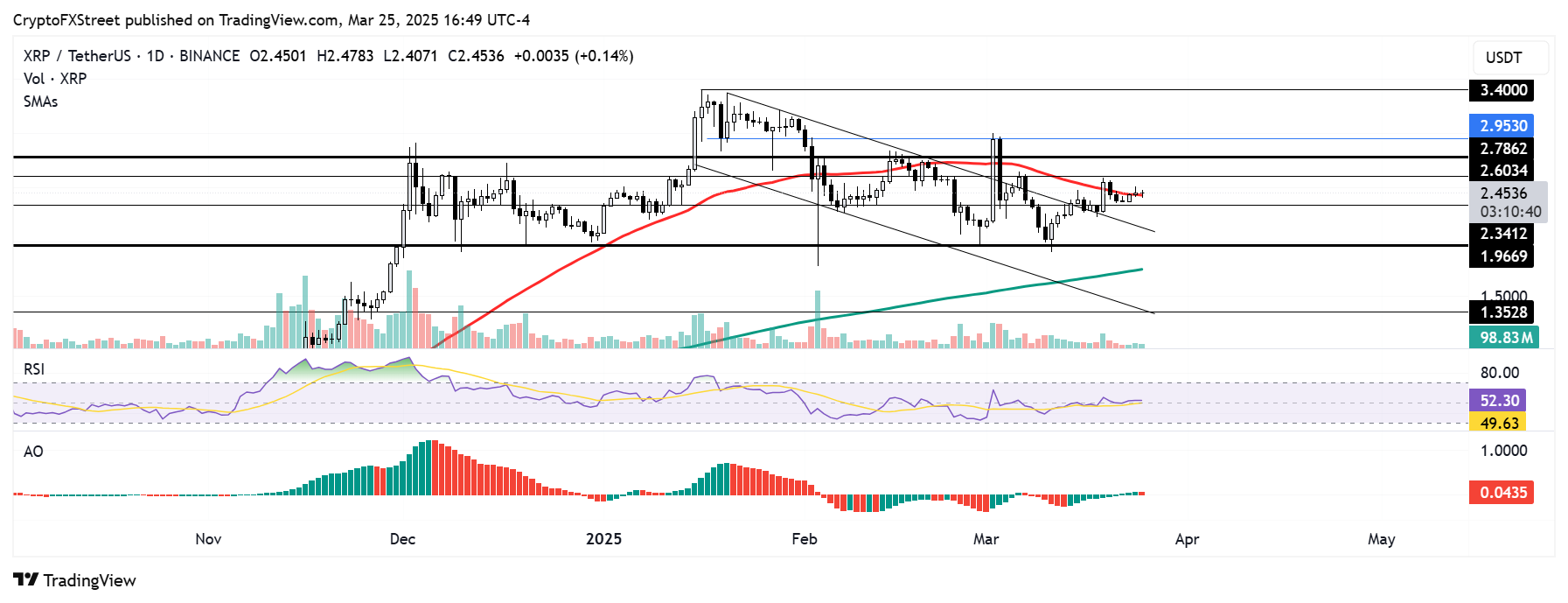Click the TradingView wordmark link

point(89,581)
